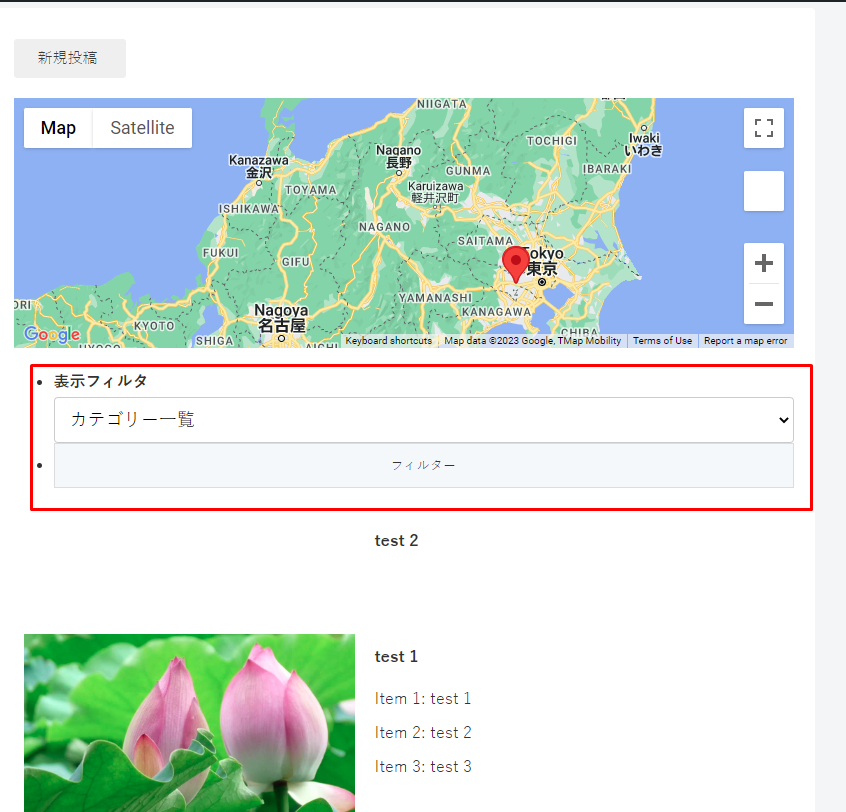The width and height of the screenshot is (846, 812).
Task: Open the カテゴリー一覧 dropdown
Action: tap(424, 420)
